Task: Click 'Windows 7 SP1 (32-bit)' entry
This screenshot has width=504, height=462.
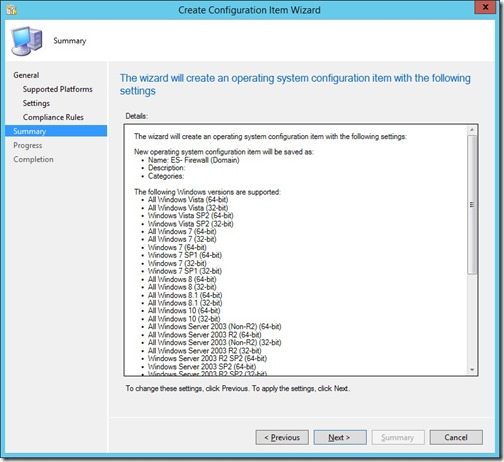Action: 185,271
